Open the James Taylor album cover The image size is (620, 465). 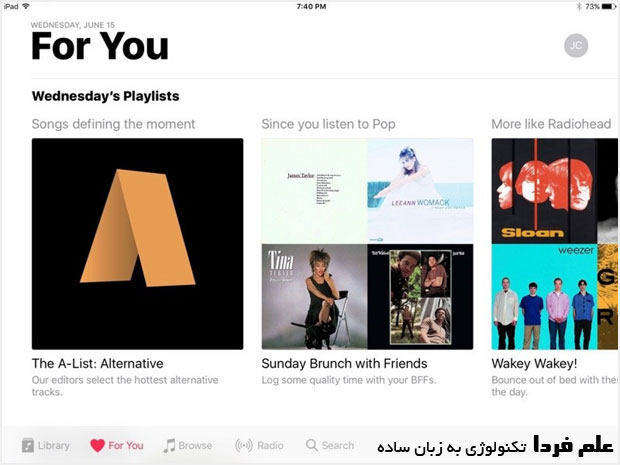(314, 191)
